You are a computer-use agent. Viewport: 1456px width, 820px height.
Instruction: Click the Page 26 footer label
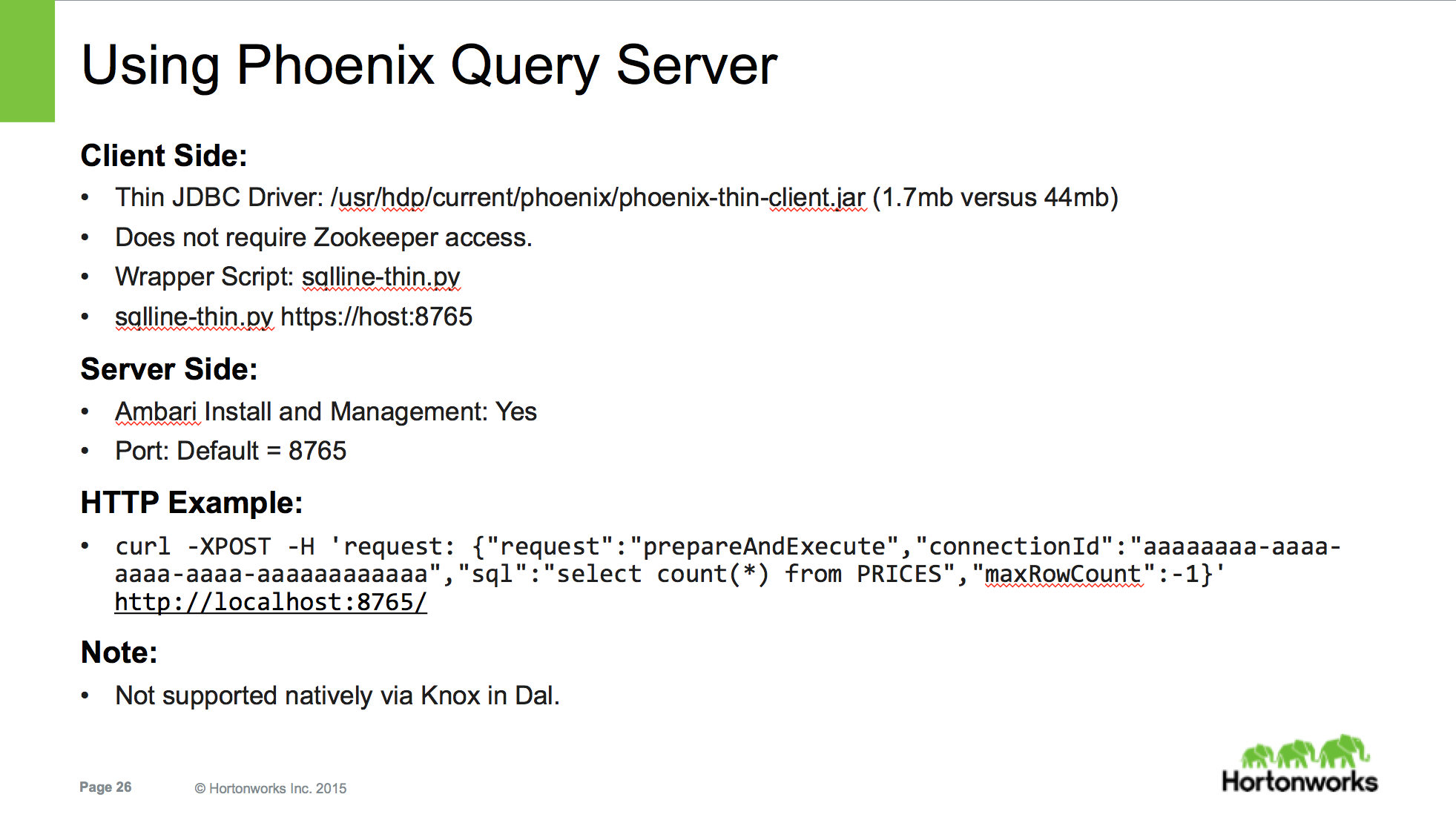click(105, 787)
